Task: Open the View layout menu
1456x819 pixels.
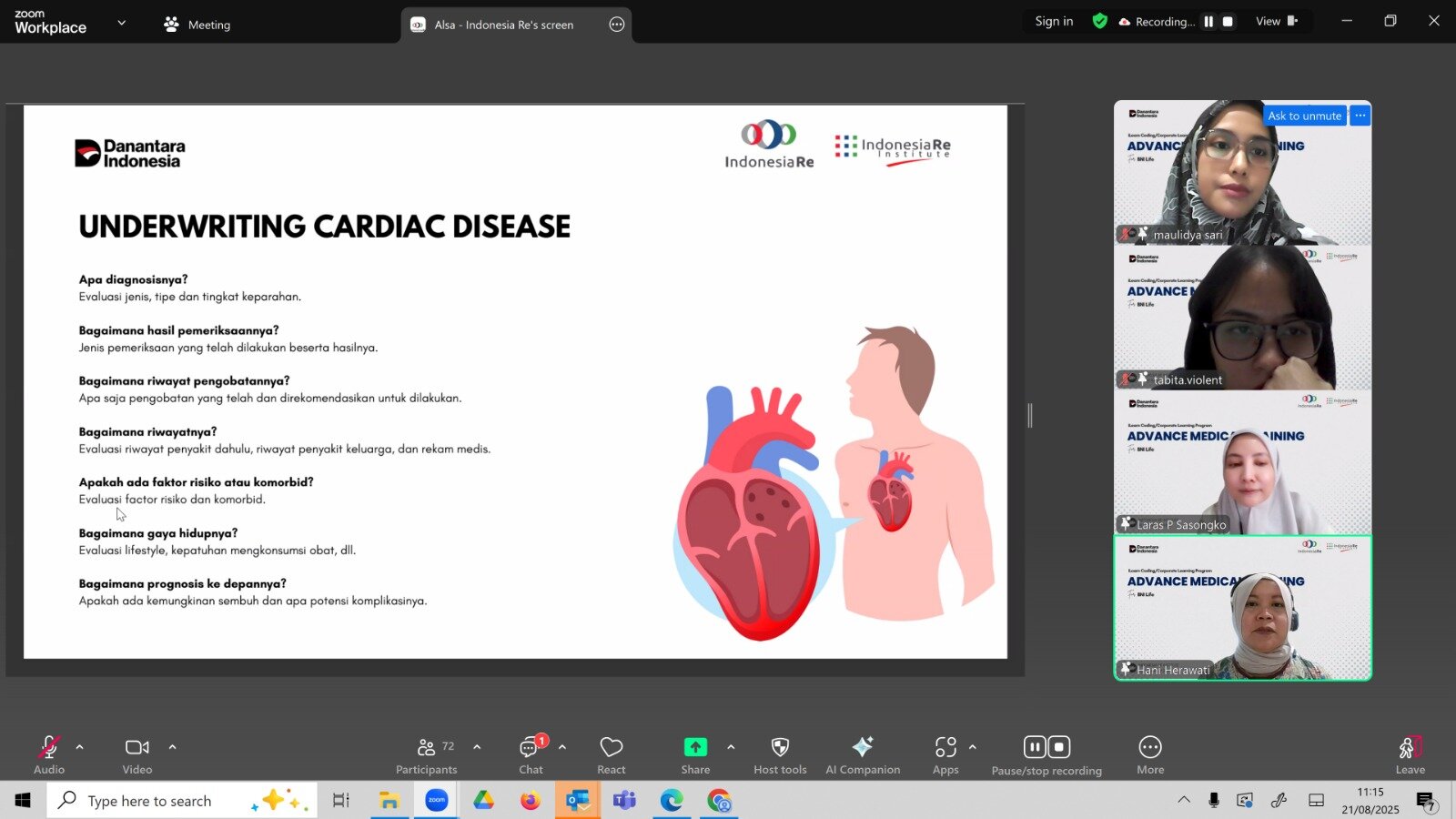Action: point(1276,22)
